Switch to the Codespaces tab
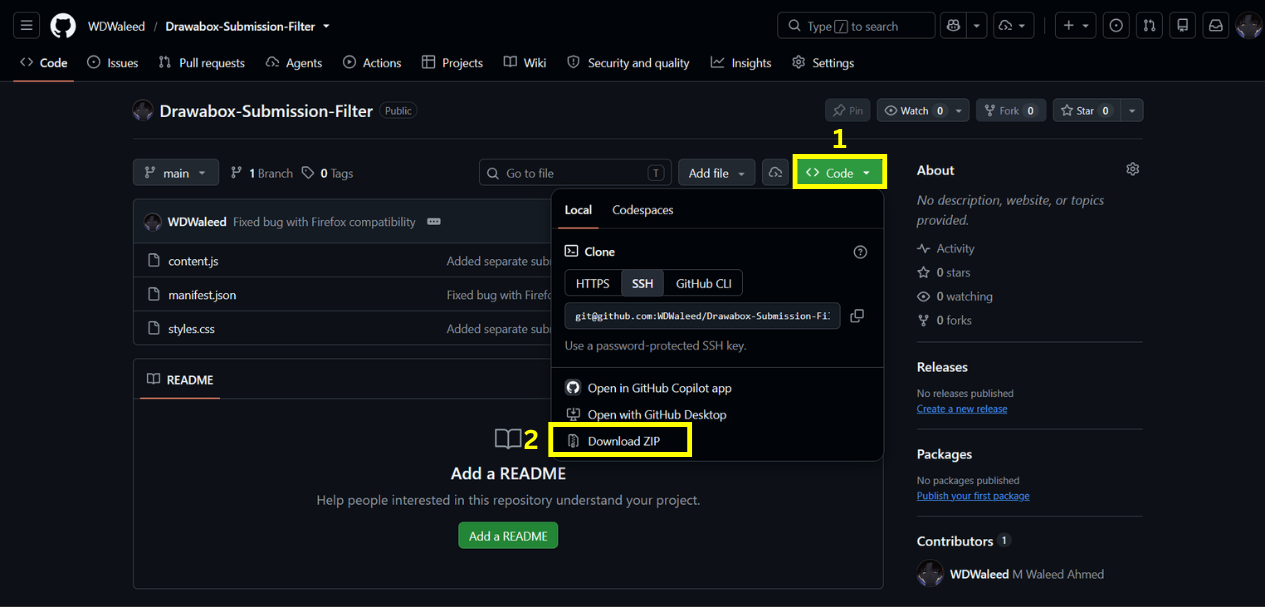Screen dimensions: 1265x607 pos(643,210)
